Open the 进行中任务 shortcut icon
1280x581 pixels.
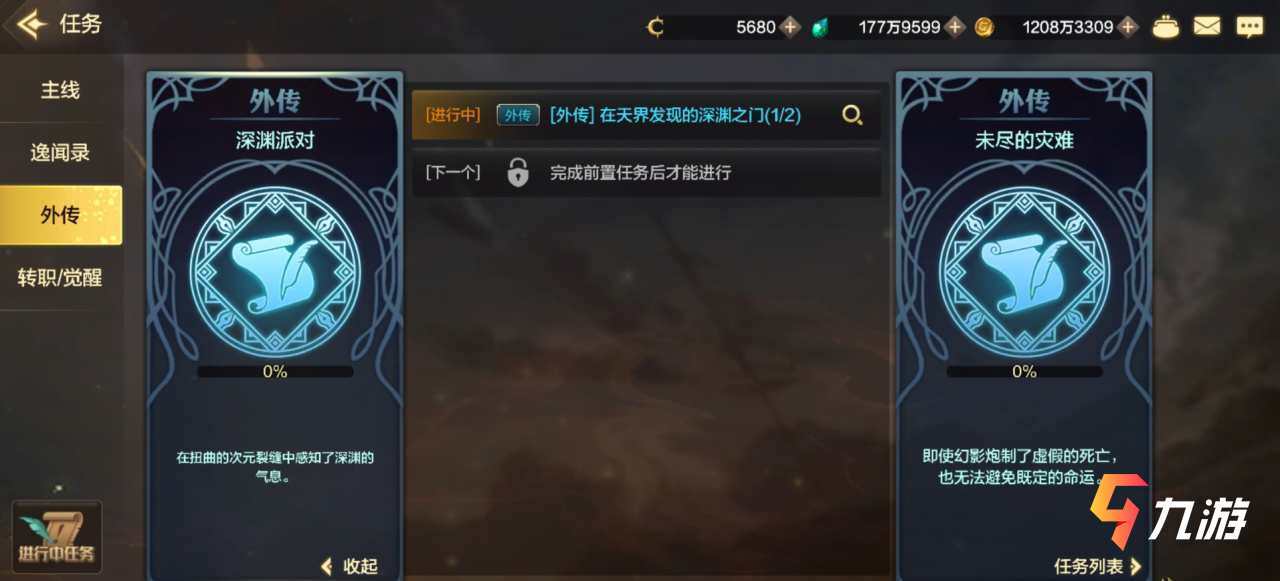(x=57, y=536)
